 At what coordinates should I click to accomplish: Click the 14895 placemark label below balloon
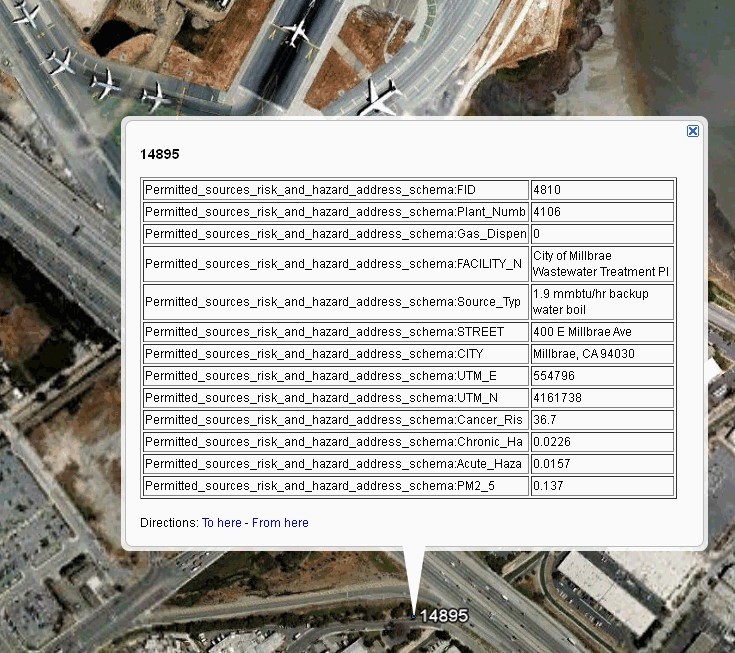pyautogui.click(x=443, y=616)
